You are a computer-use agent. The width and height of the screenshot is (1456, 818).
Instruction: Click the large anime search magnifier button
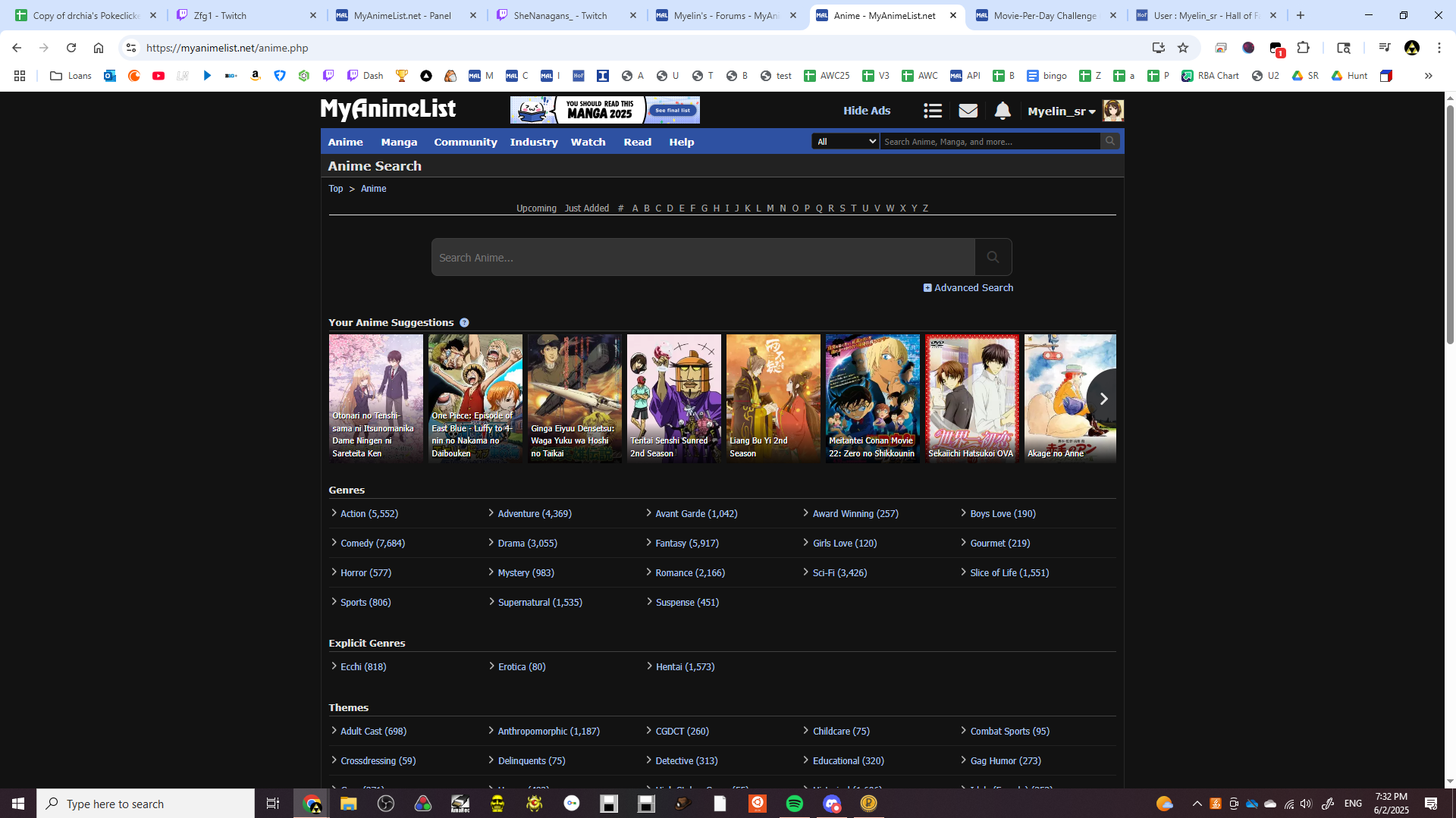[993, 257]
